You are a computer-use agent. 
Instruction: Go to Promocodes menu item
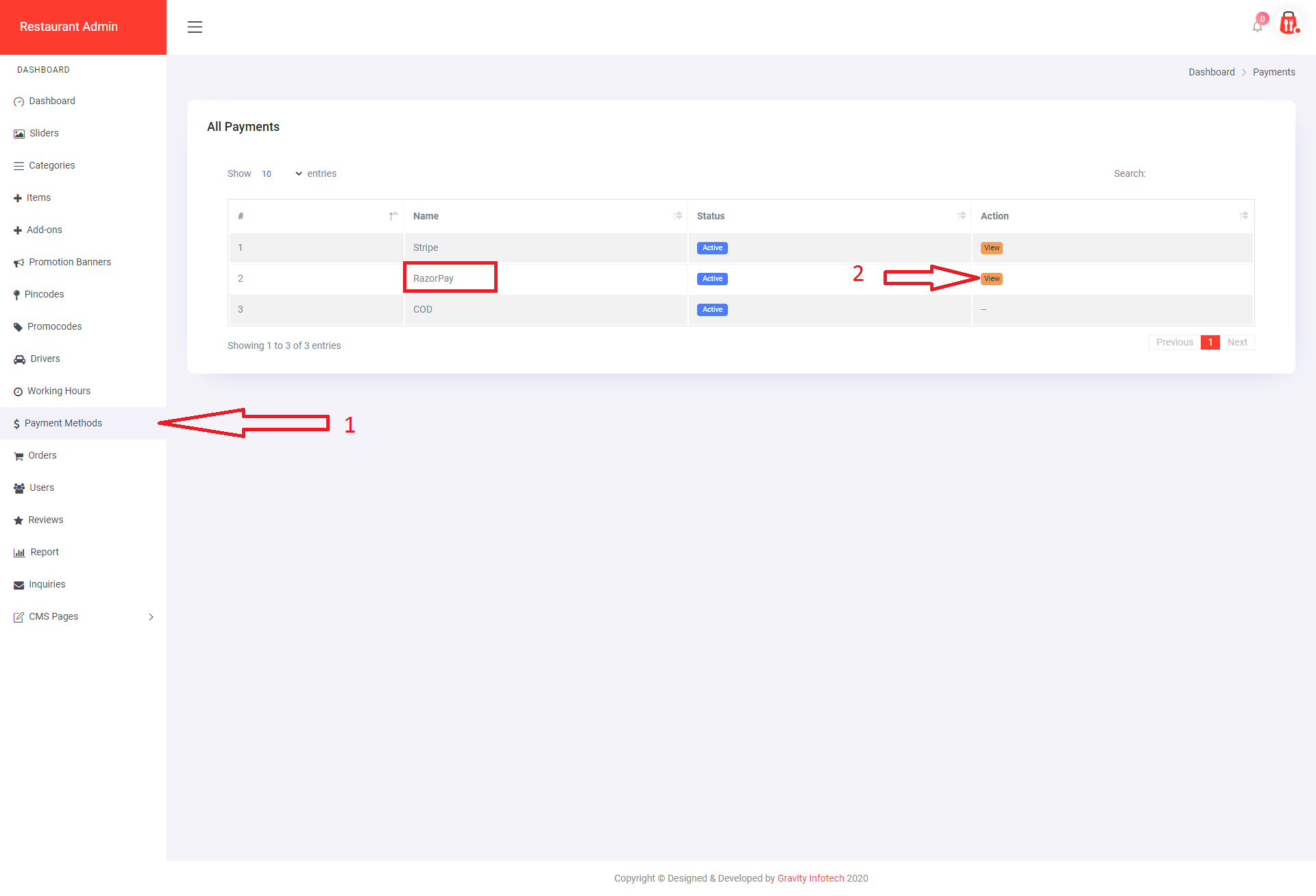point(54,326)
